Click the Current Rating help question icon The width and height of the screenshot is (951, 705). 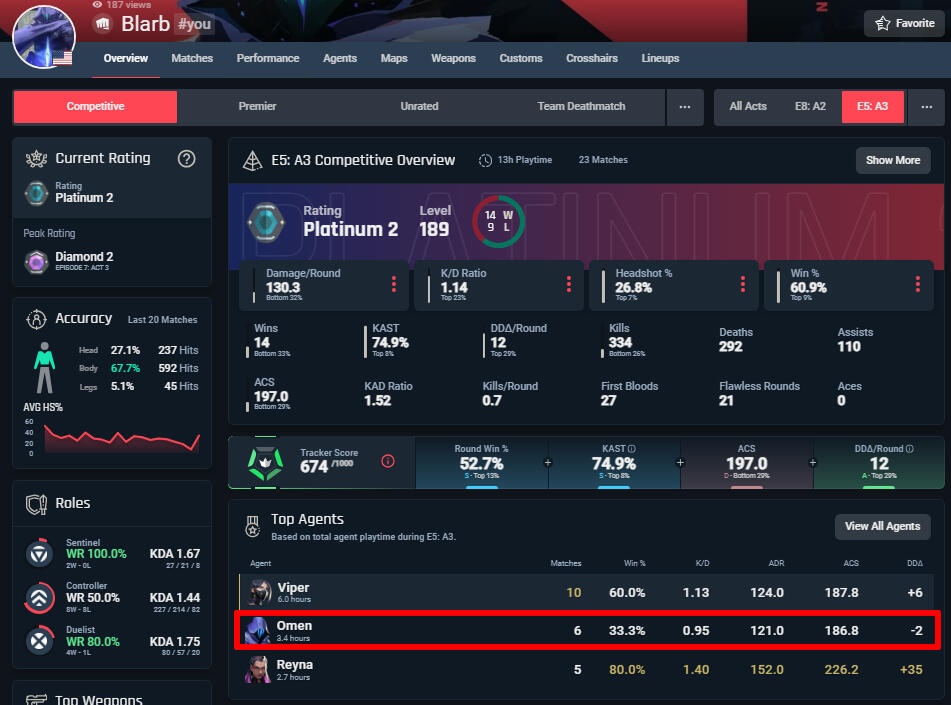pos(186,158)
